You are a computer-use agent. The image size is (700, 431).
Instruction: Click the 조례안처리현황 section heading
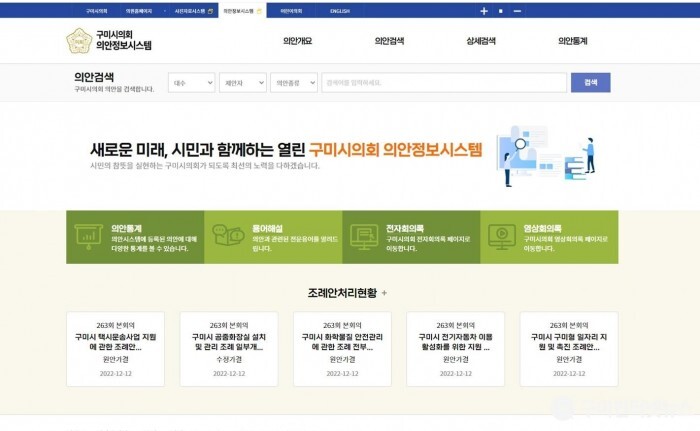[x=342, y=293]
